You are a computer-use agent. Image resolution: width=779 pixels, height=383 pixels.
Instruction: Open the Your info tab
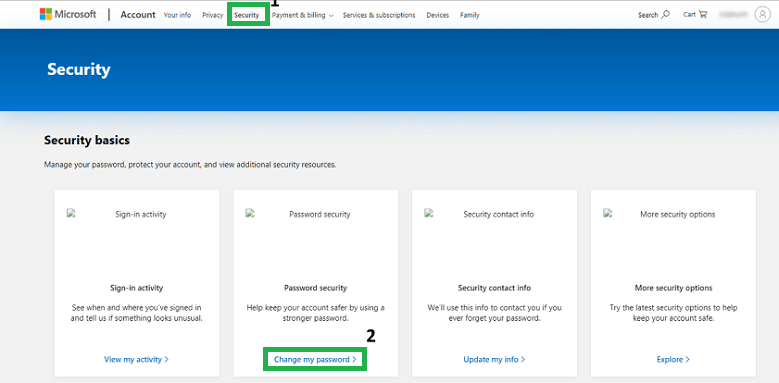(177, 15)
